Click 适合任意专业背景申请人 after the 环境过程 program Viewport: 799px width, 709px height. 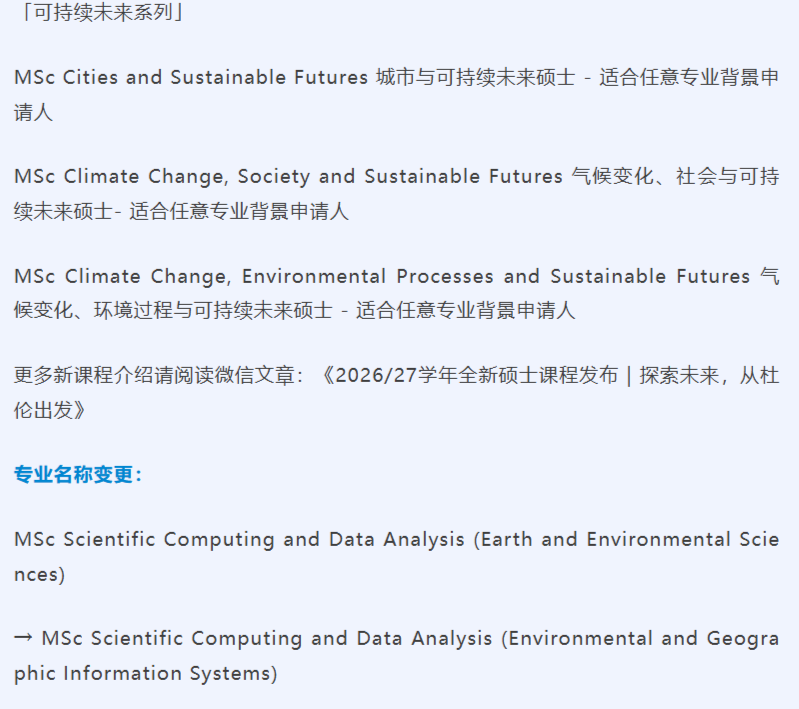[465, 310]
